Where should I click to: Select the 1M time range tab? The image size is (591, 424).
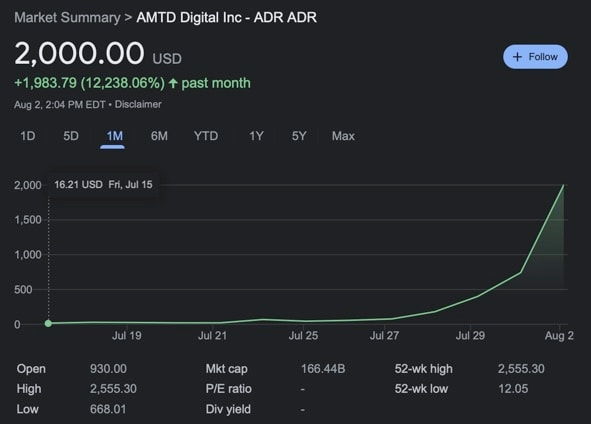pyautogui.click(x=115, y=136)
